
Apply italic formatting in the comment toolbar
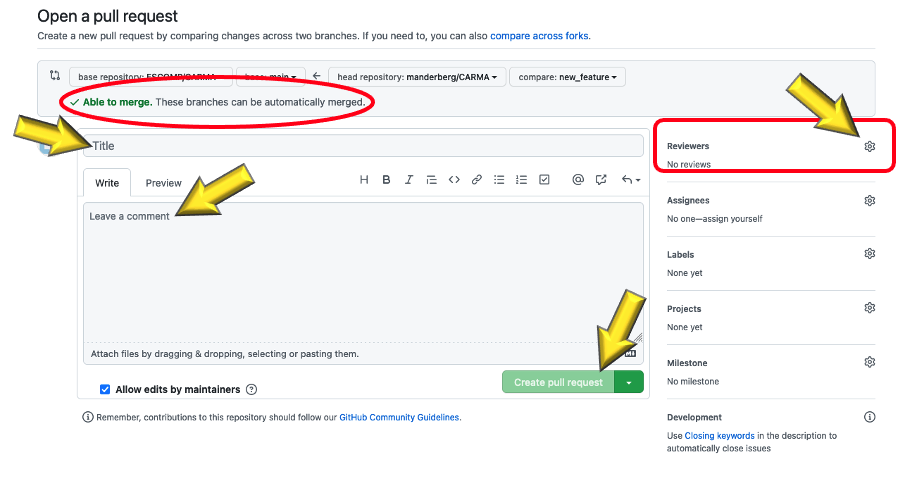409,180
